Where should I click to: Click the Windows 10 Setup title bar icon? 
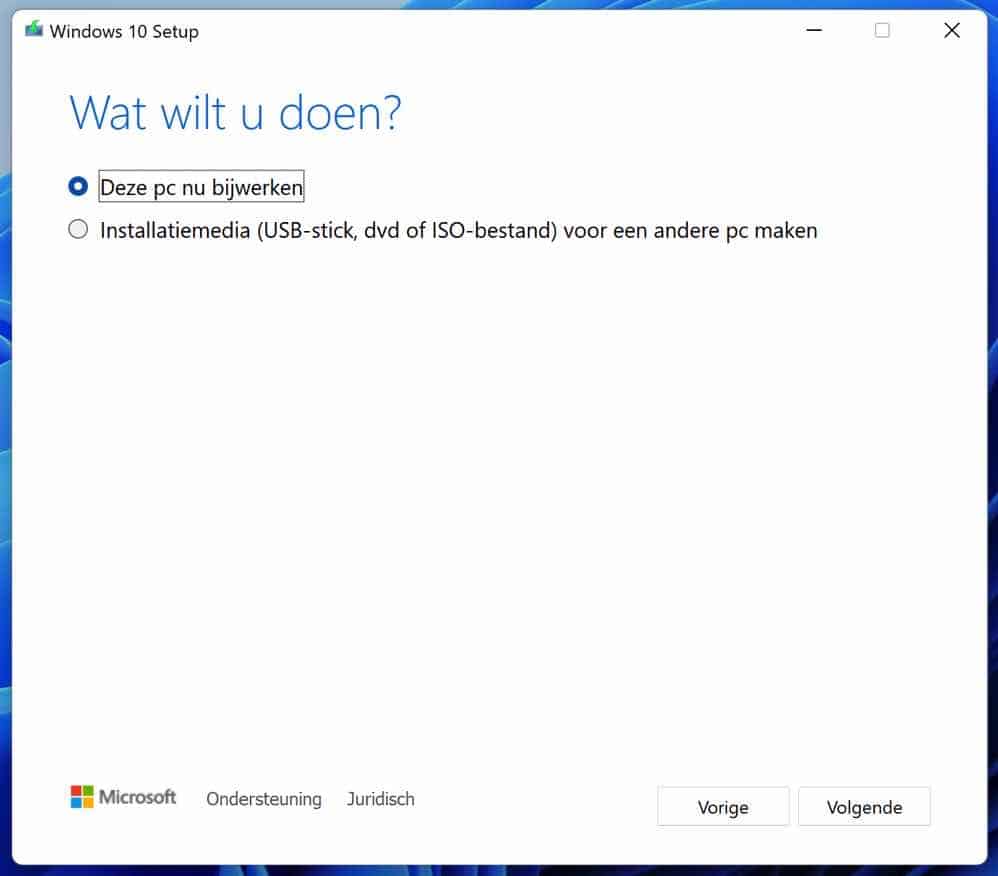(x=34, y=30)
